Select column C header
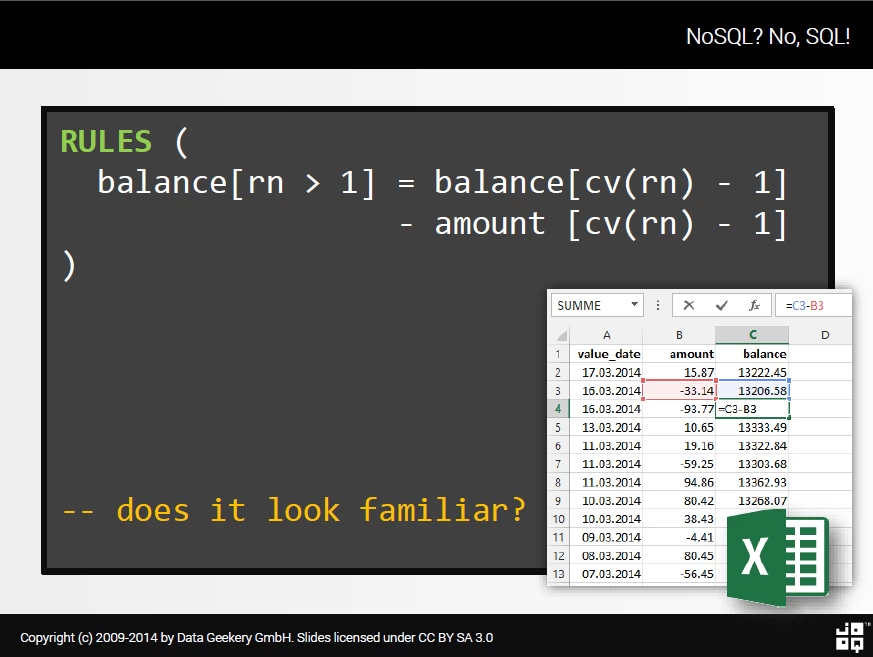873x657 pixels. coord(752,335)
